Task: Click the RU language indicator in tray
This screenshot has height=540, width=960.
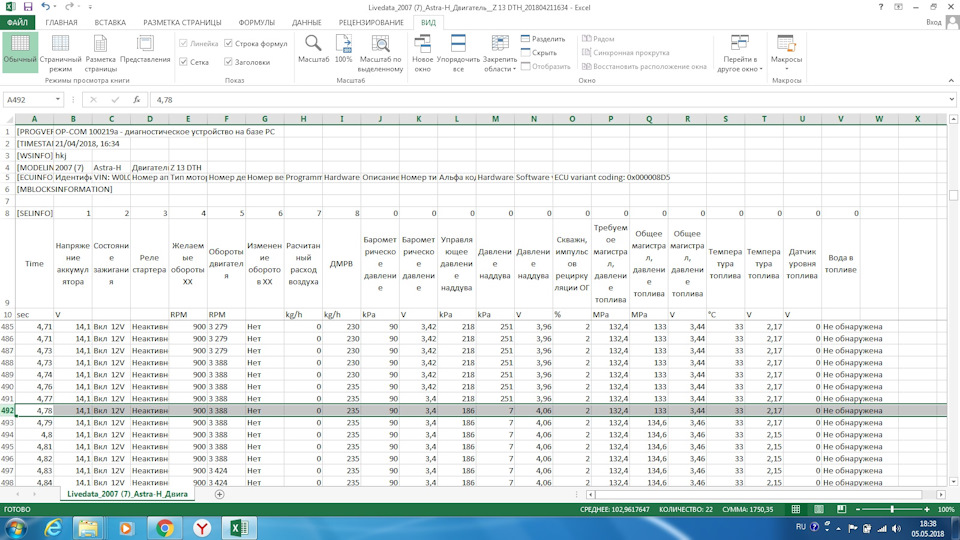Action: point(801,527)
